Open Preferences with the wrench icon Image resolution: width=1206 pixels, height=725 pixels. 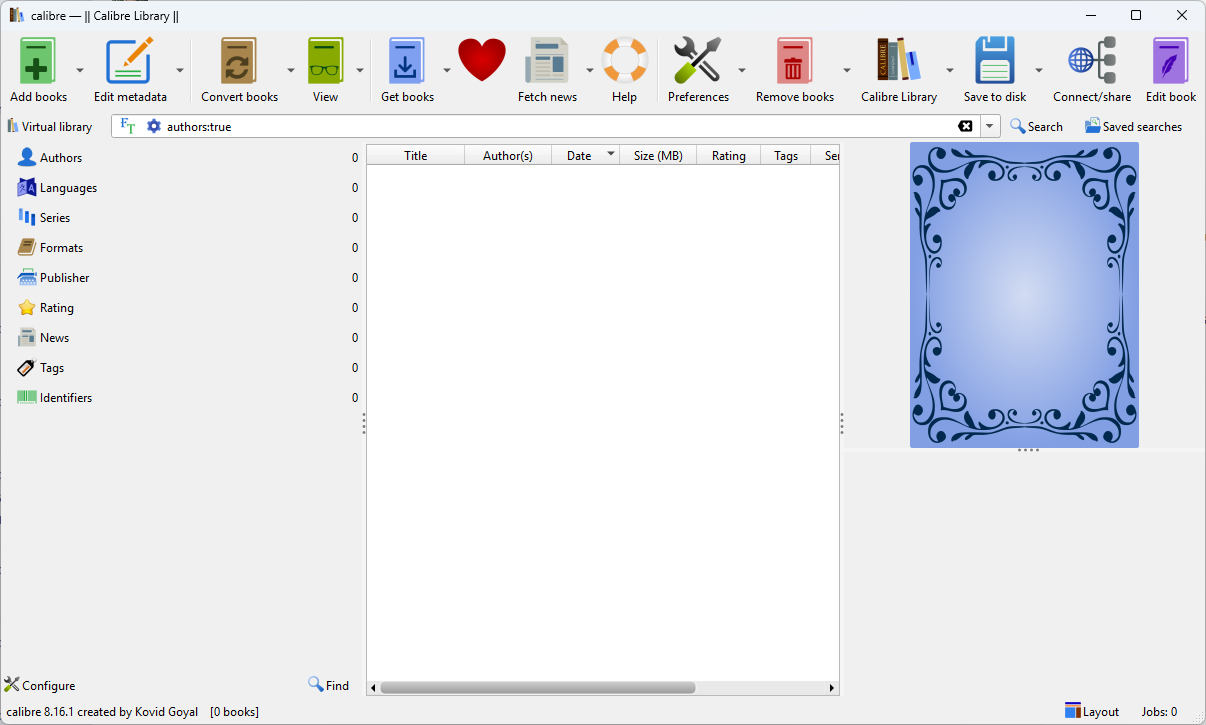coord(698,62)
